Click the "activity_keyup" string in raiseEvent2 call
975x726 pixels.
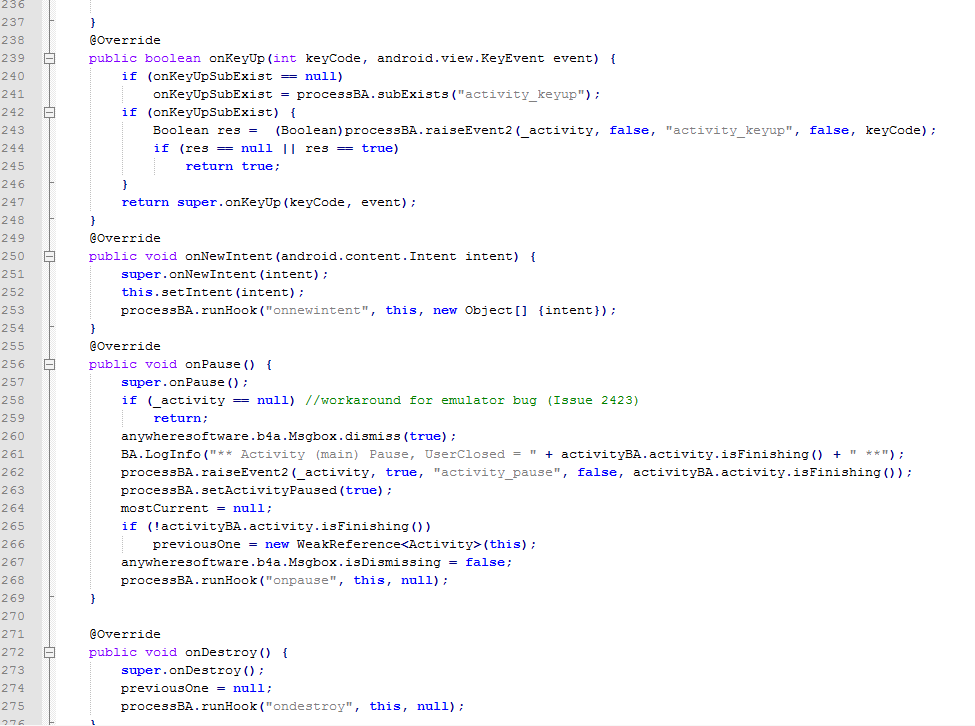click(729, 131)
